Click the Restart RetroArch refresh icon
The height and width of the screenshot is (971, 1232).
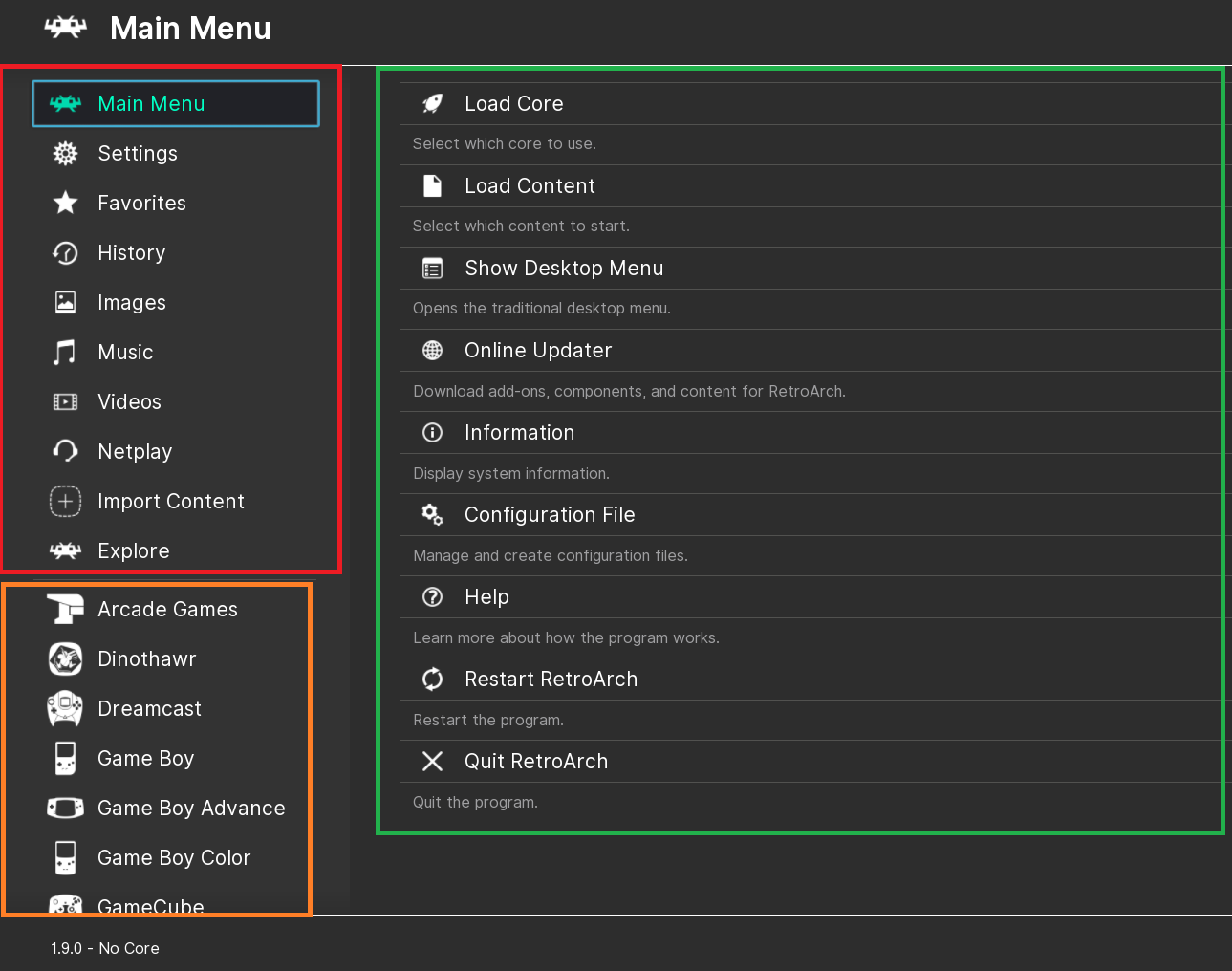click(433, 680)
